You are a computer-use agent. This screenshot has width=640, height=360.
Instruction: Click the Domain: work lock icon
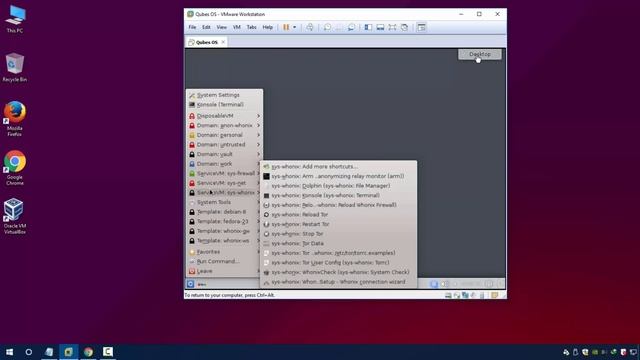[x=192, y=164]
